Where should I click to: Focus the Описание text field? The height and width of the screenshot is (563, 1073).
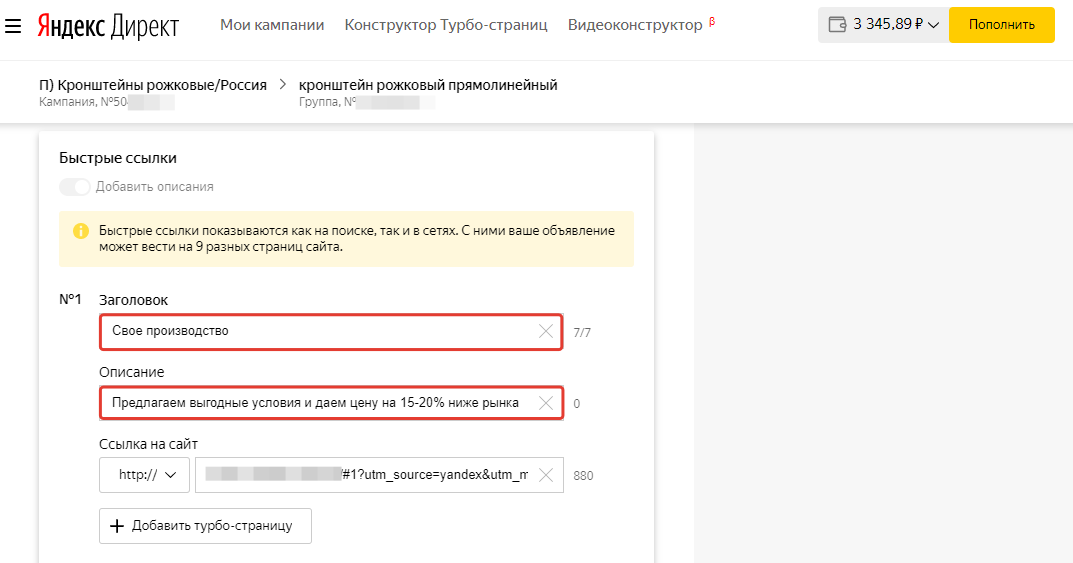[315, 403]
